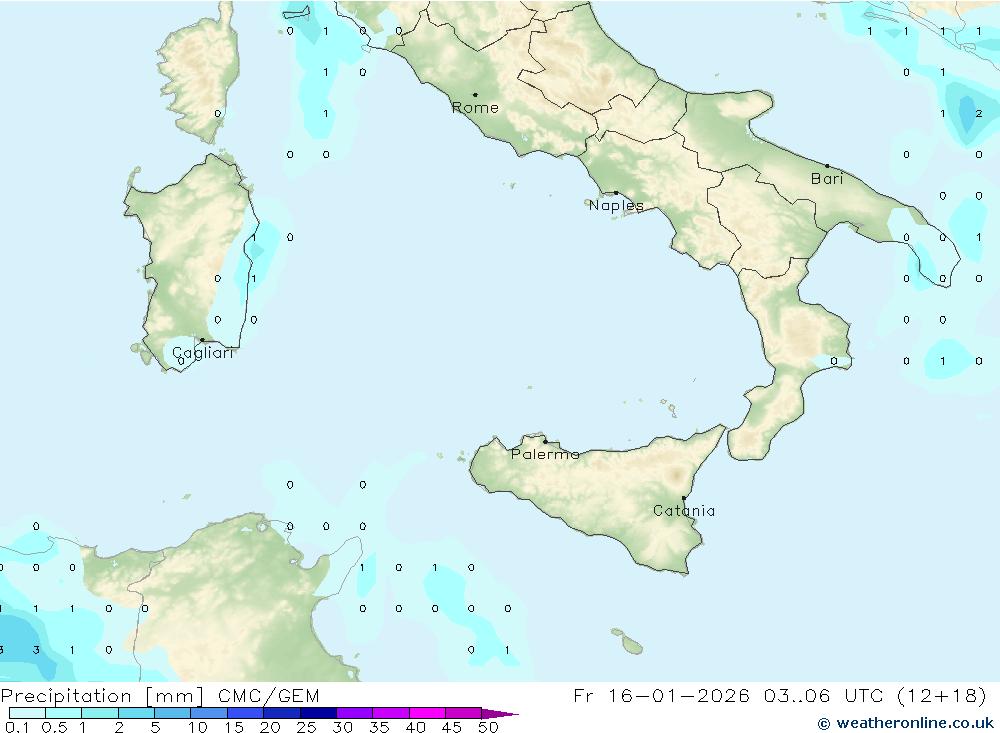The width and height of the screenshot is (1000, 733).
Task: Click the legend label 15
Action: click(234, 727)
